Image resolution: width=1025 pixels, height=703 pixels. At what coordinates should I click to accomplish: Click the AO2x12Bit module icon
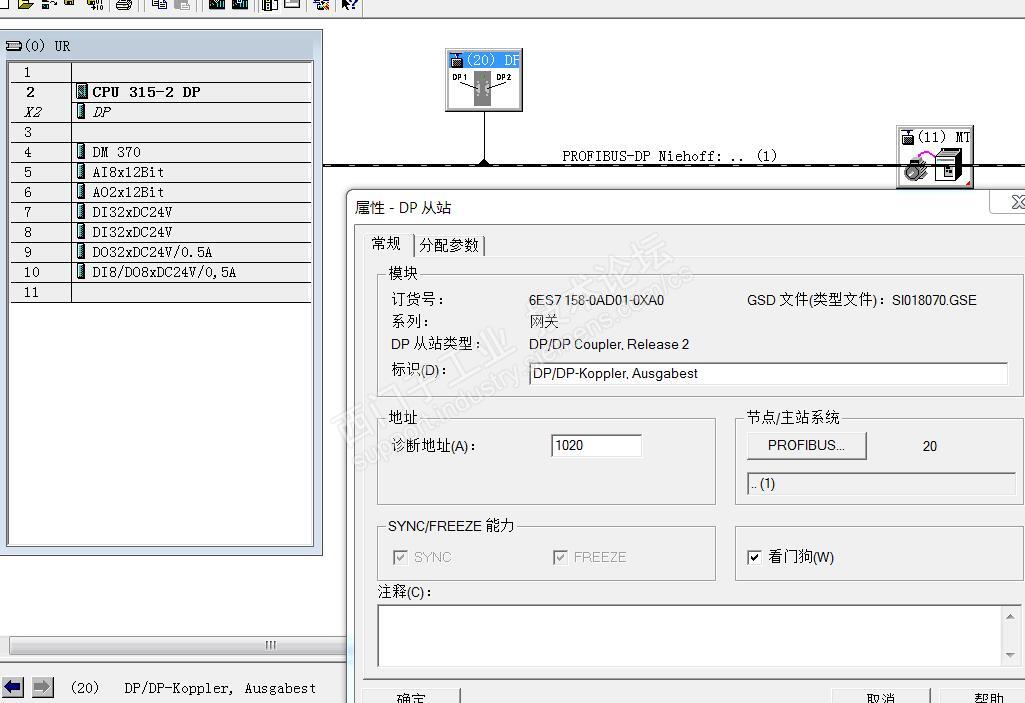81,192
